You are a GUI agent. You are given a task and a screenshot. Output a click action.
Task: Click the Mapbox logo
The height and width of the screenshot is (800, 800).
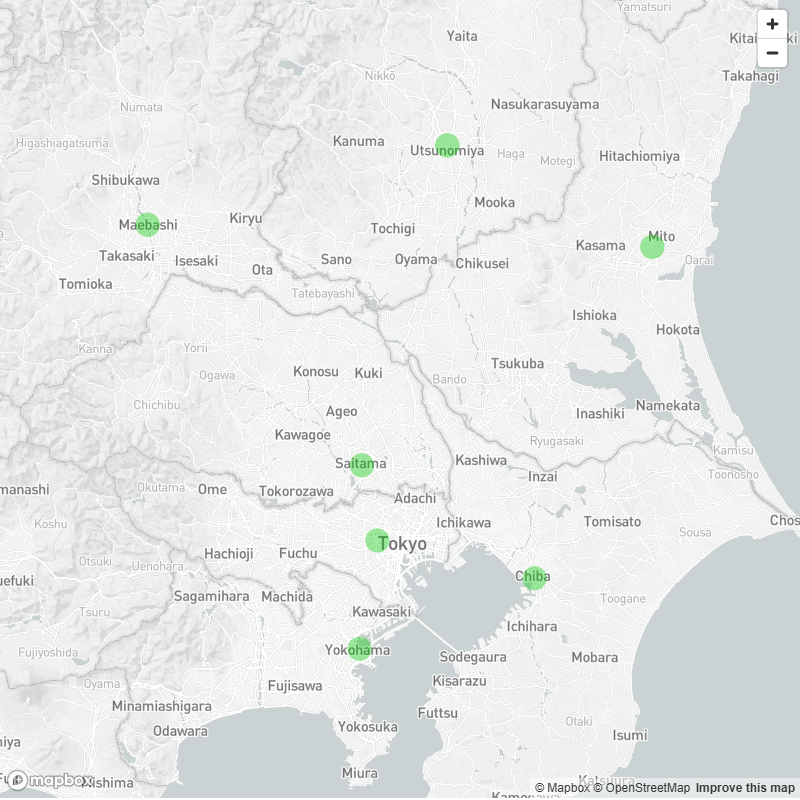click(49, 780)
